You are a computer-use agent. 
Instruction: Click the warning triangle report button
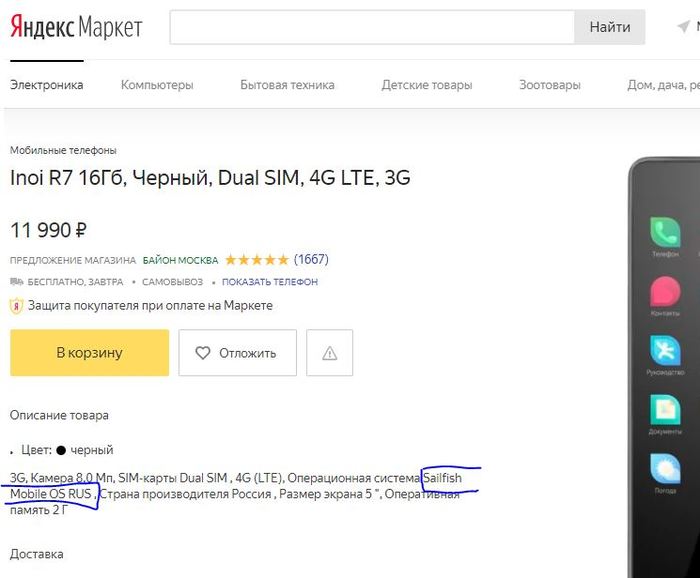(x=329, y=353)
